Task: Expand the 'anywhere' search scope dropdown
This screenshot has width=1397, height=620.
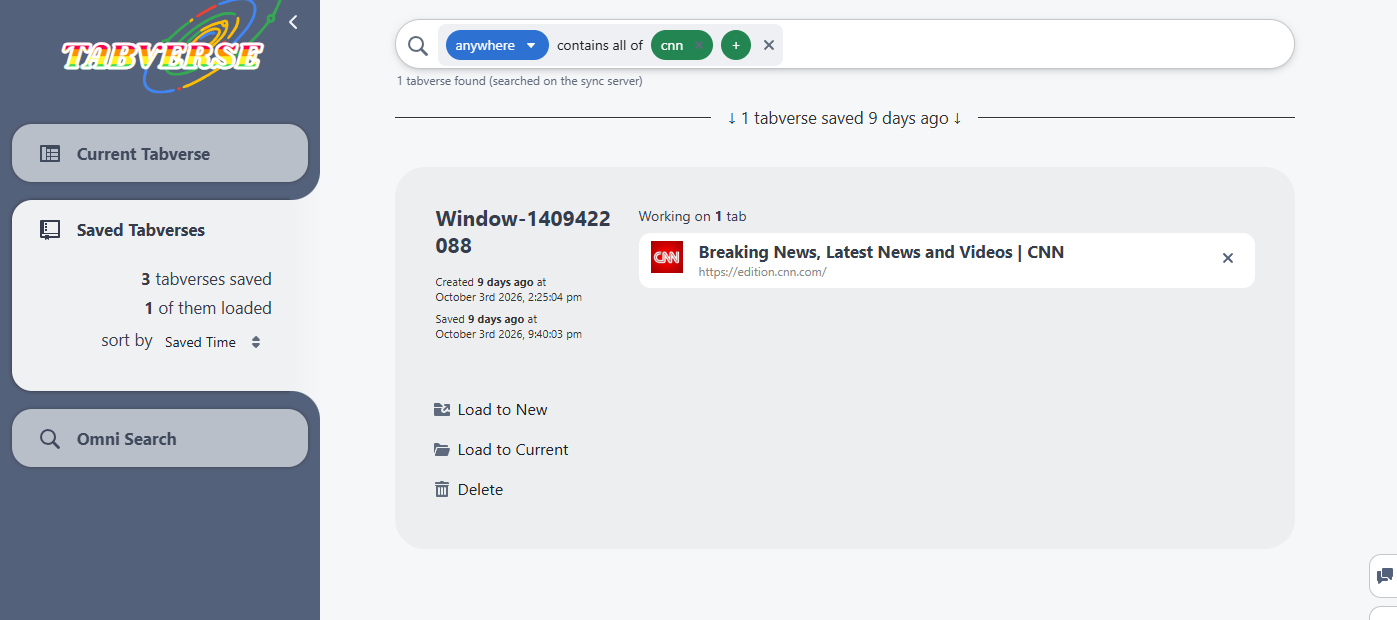Action: 497,45
